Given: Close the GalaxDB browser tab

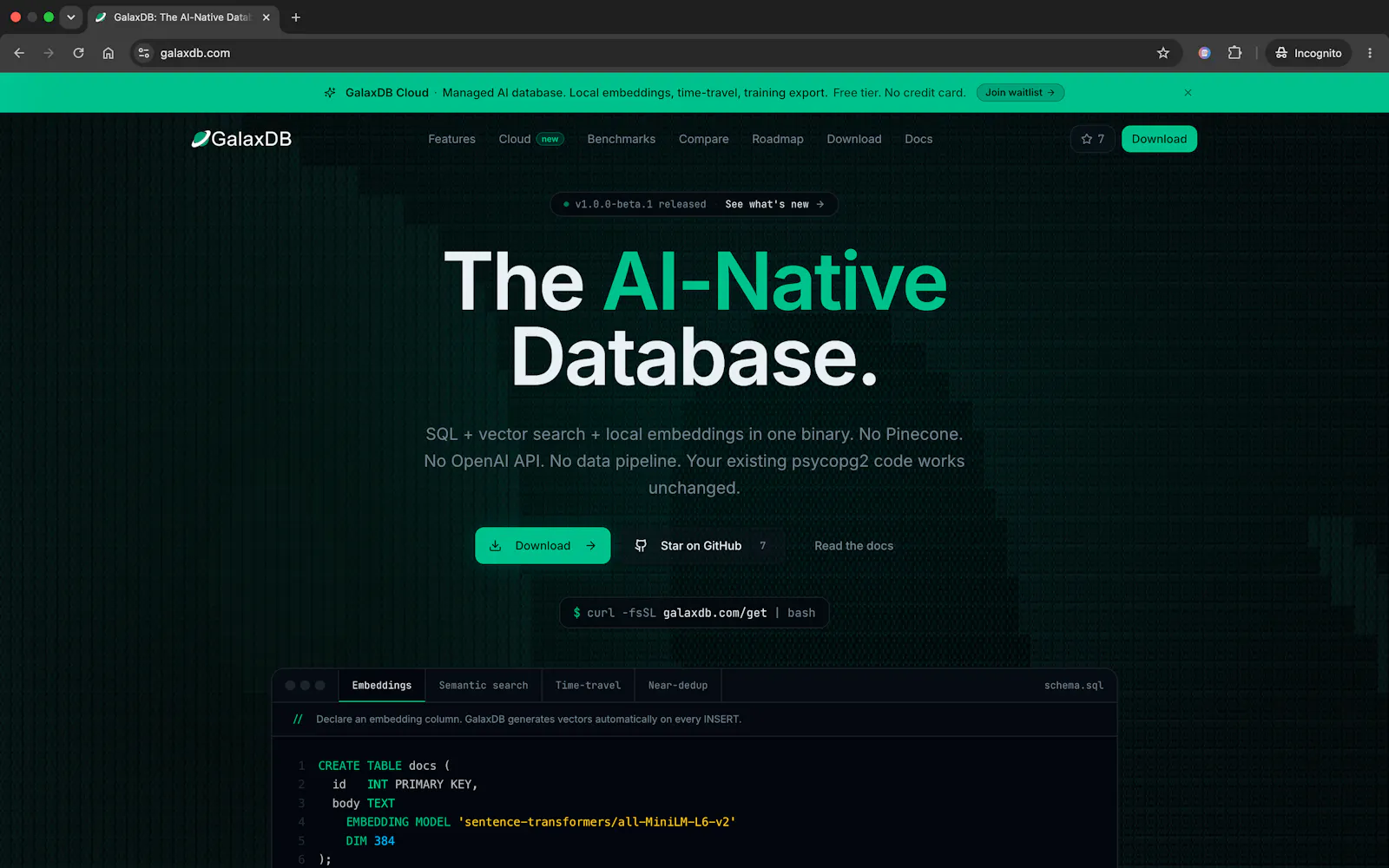Looking at the screenshot, I should [x=266, y=17].
